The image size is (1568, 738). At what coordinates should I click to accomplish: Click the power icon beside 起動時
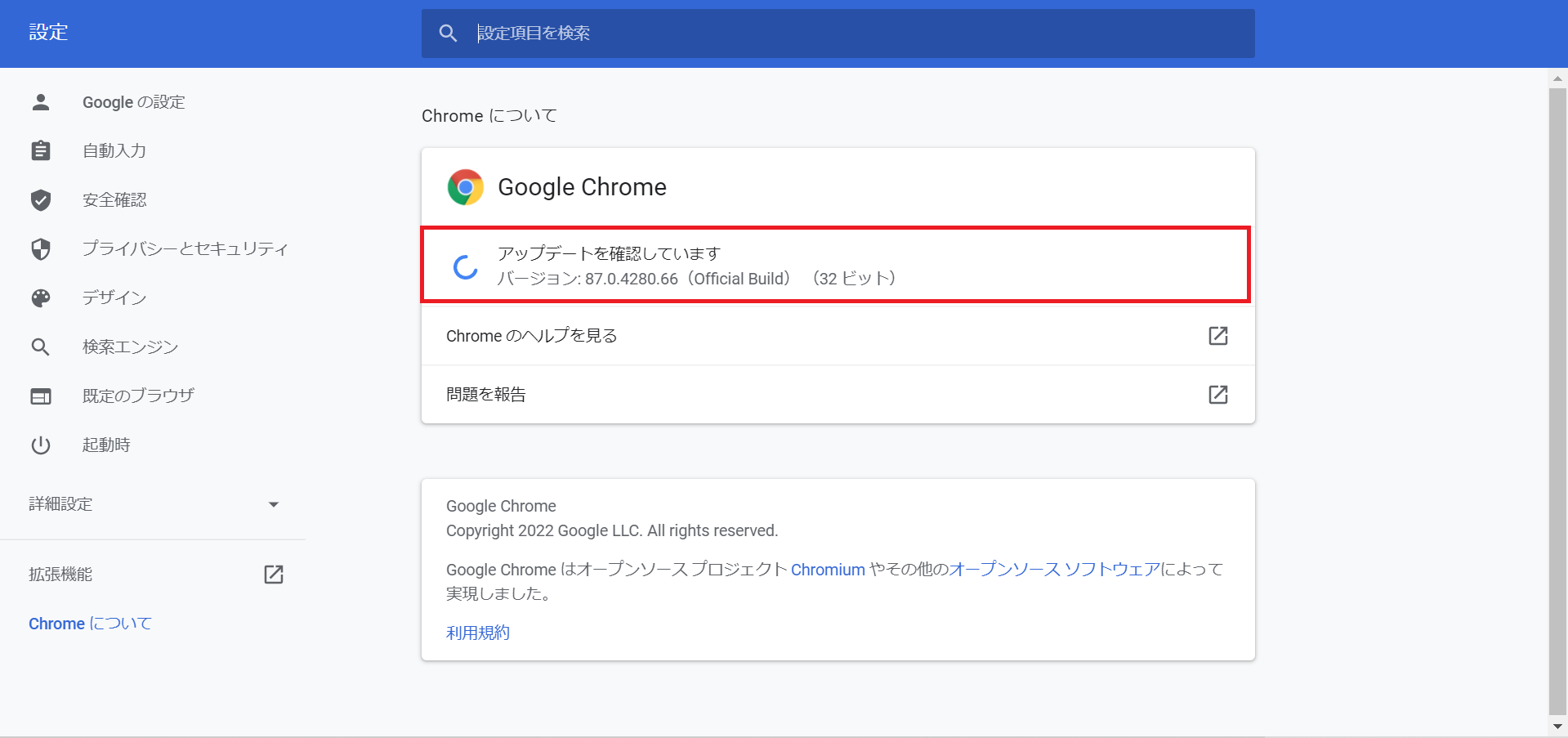(41, 445)
